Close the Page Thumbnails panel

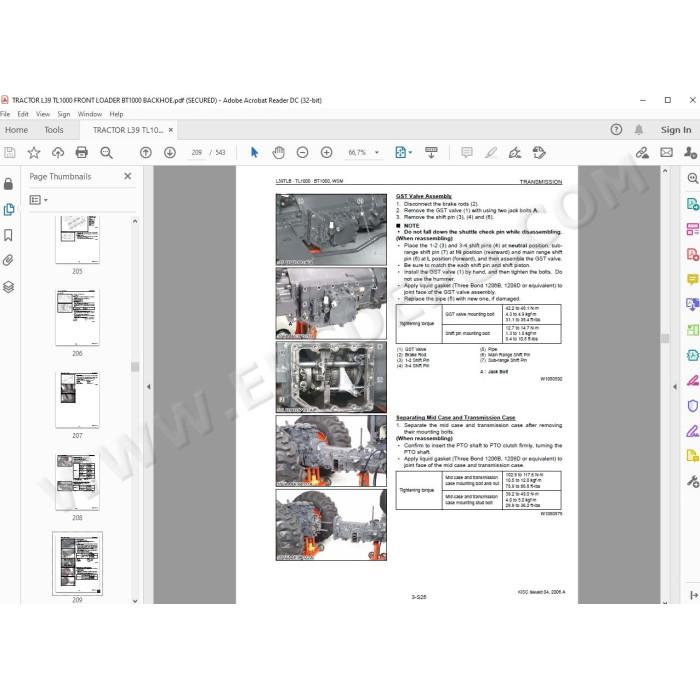(128, 176)
